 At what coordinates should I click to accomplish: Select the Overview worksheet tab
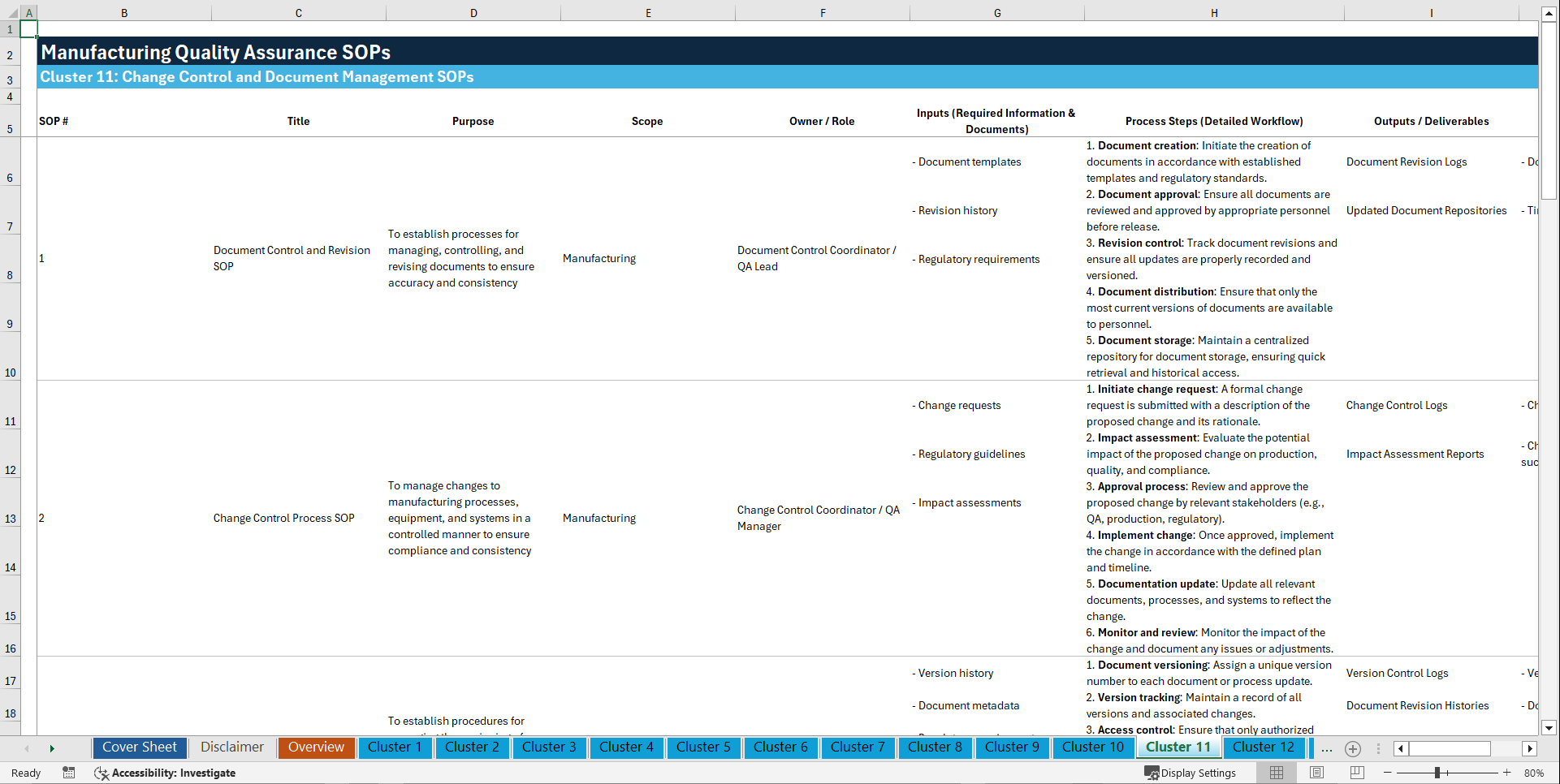pos(316,747)
